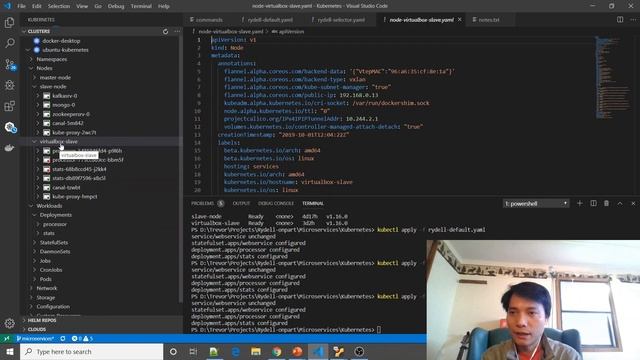The height and width of the screenshot is (360, 640).
Task: Open the File menu
Action: click(x=21, y=6)
